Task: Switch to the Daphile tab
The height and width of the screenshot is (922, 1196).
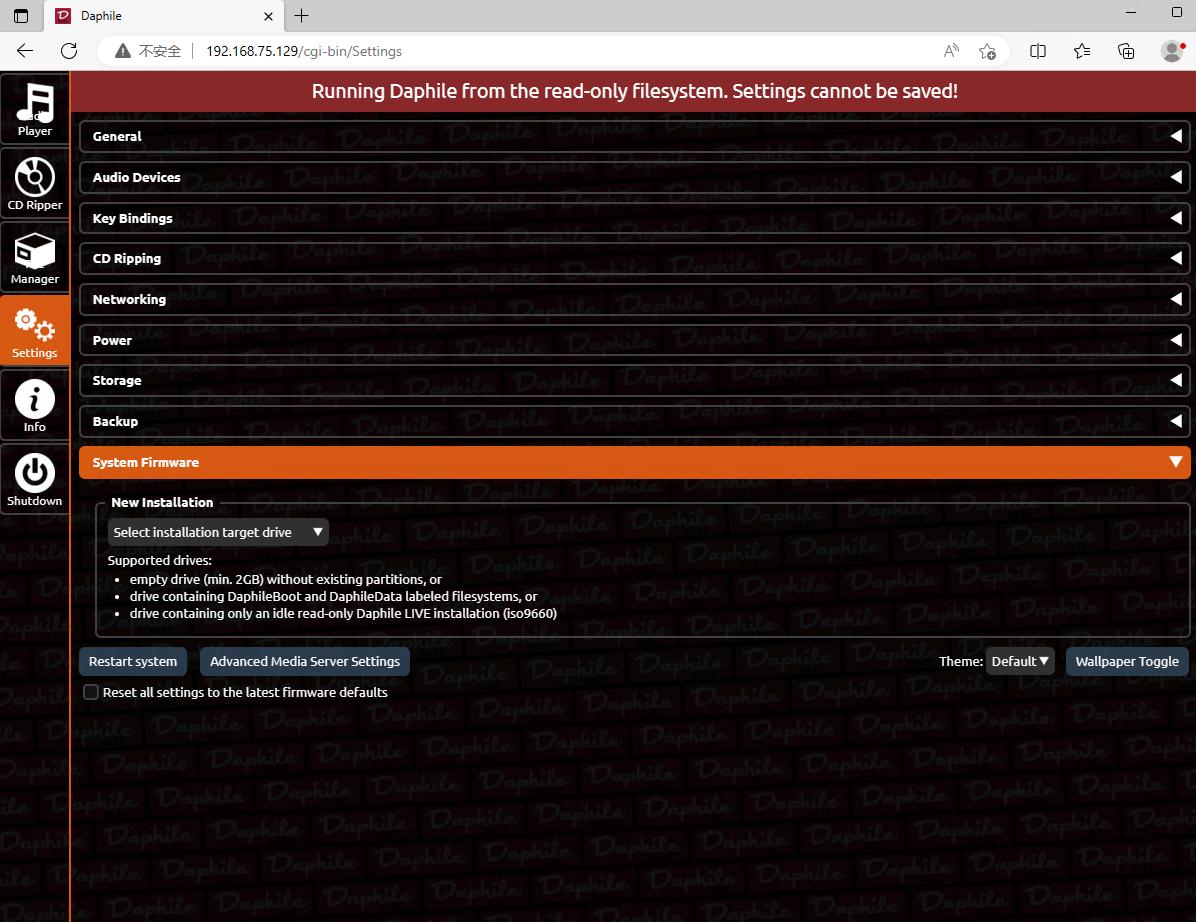Action: click(x=164, y=16)
